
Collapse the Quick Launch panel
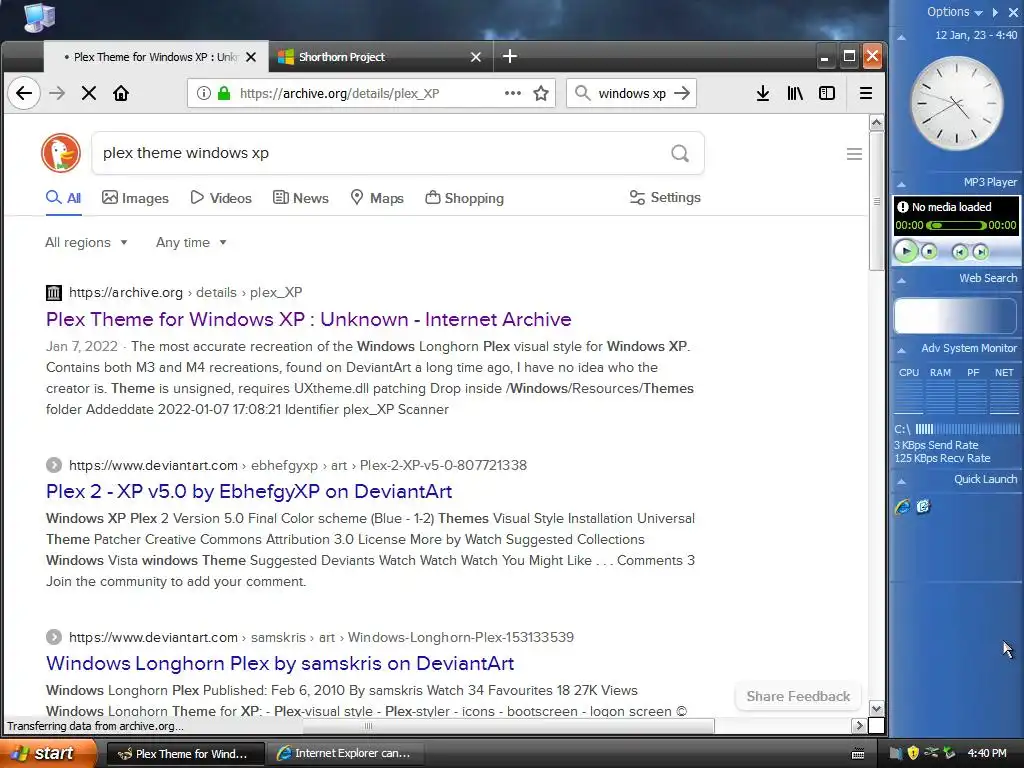901,481
